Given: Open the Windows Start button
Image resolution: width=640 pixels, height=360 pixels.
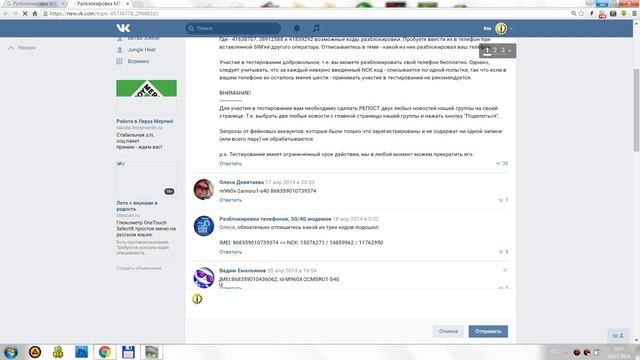Looking at the screenshot, I should (11, 352).
